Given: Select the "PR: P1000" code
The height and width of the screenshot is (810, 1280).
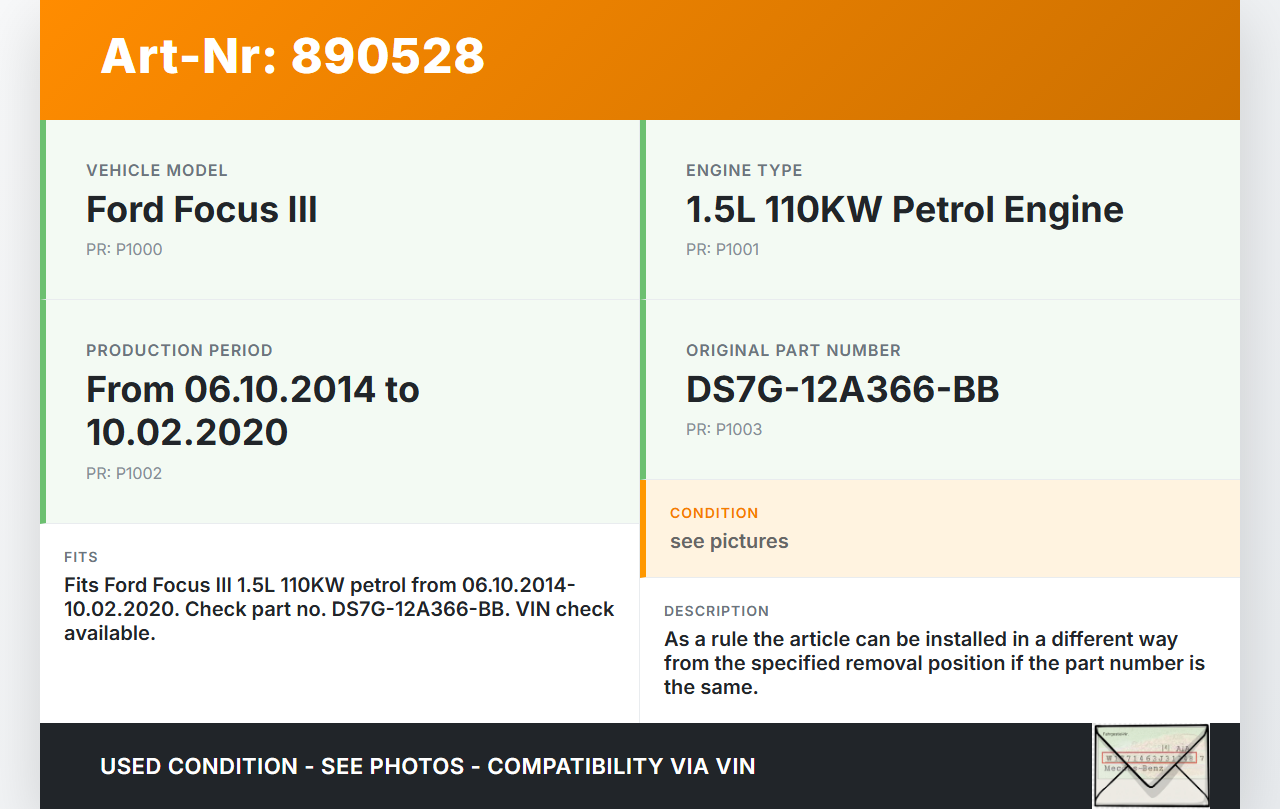Looking at the screenshot, I should point(124,249).
